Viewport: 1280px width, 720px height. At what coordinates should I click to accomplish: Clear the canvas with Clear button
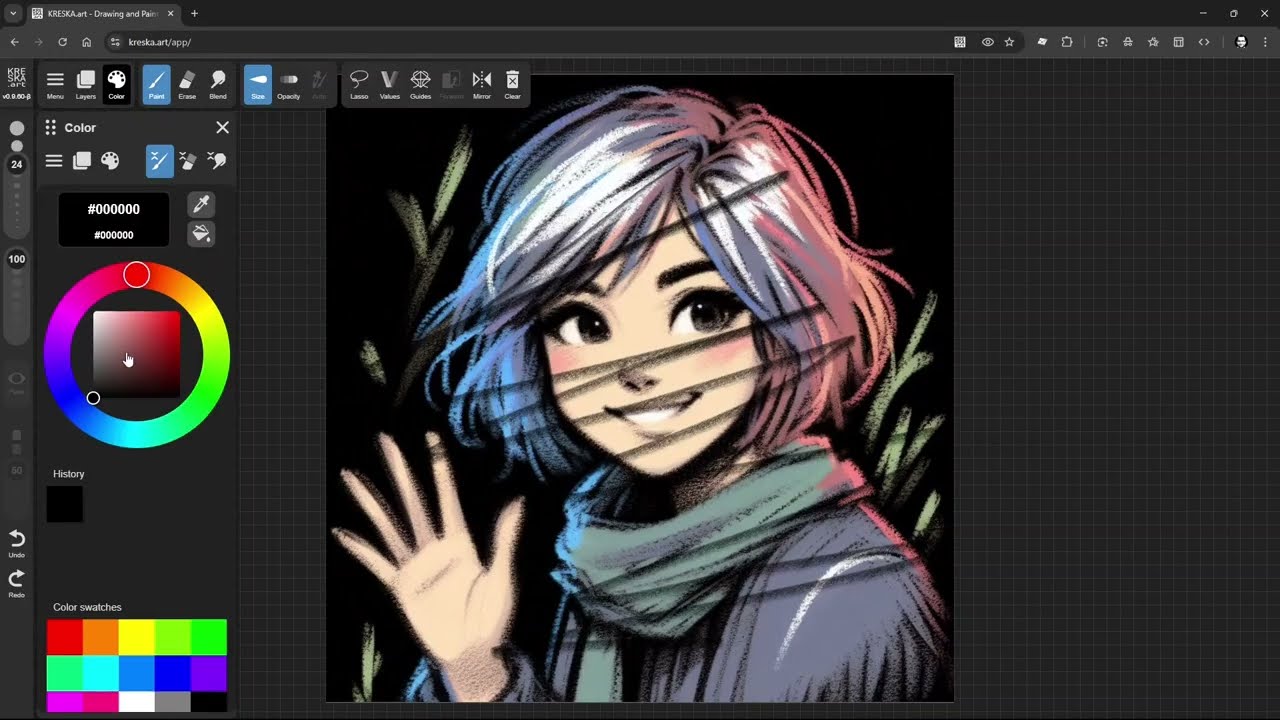pyautogui.click(x=512, y=85)
